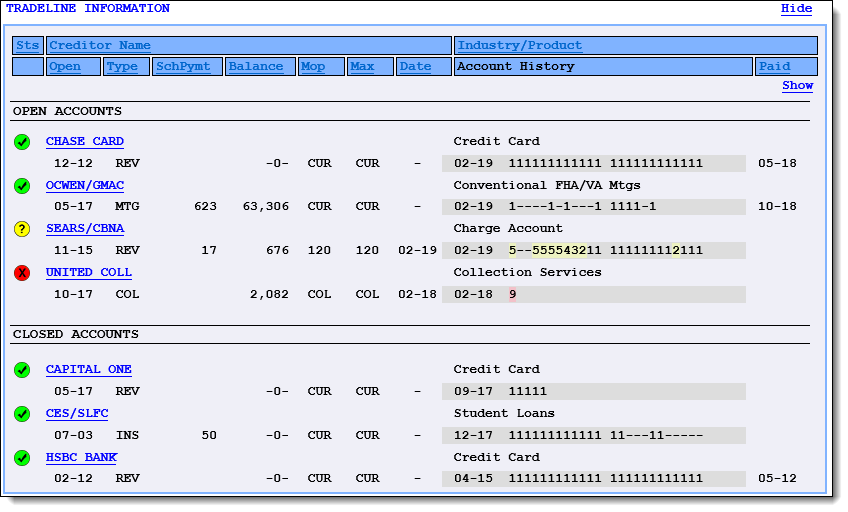Click the 623 scheduled payment for OCWEN/GMAC
Viewport: 848px width, 512px height.
point(206,207)
